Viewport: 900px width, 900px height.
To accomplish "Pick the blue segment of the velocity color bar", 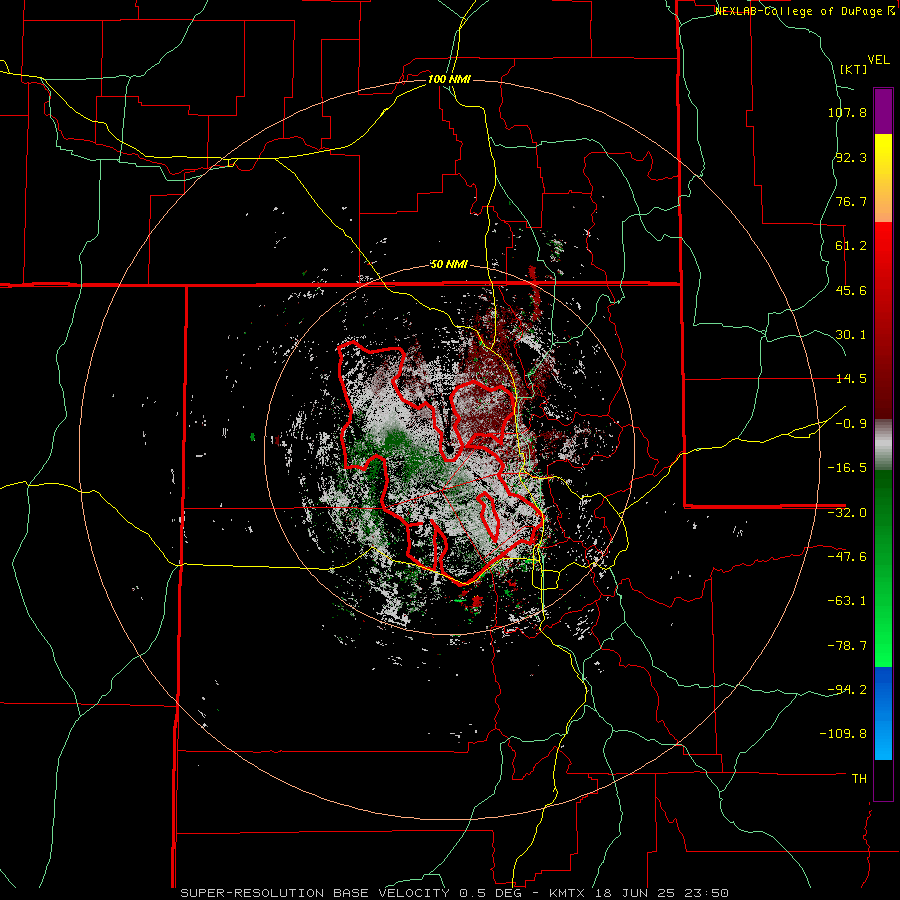I will point(883,713).
